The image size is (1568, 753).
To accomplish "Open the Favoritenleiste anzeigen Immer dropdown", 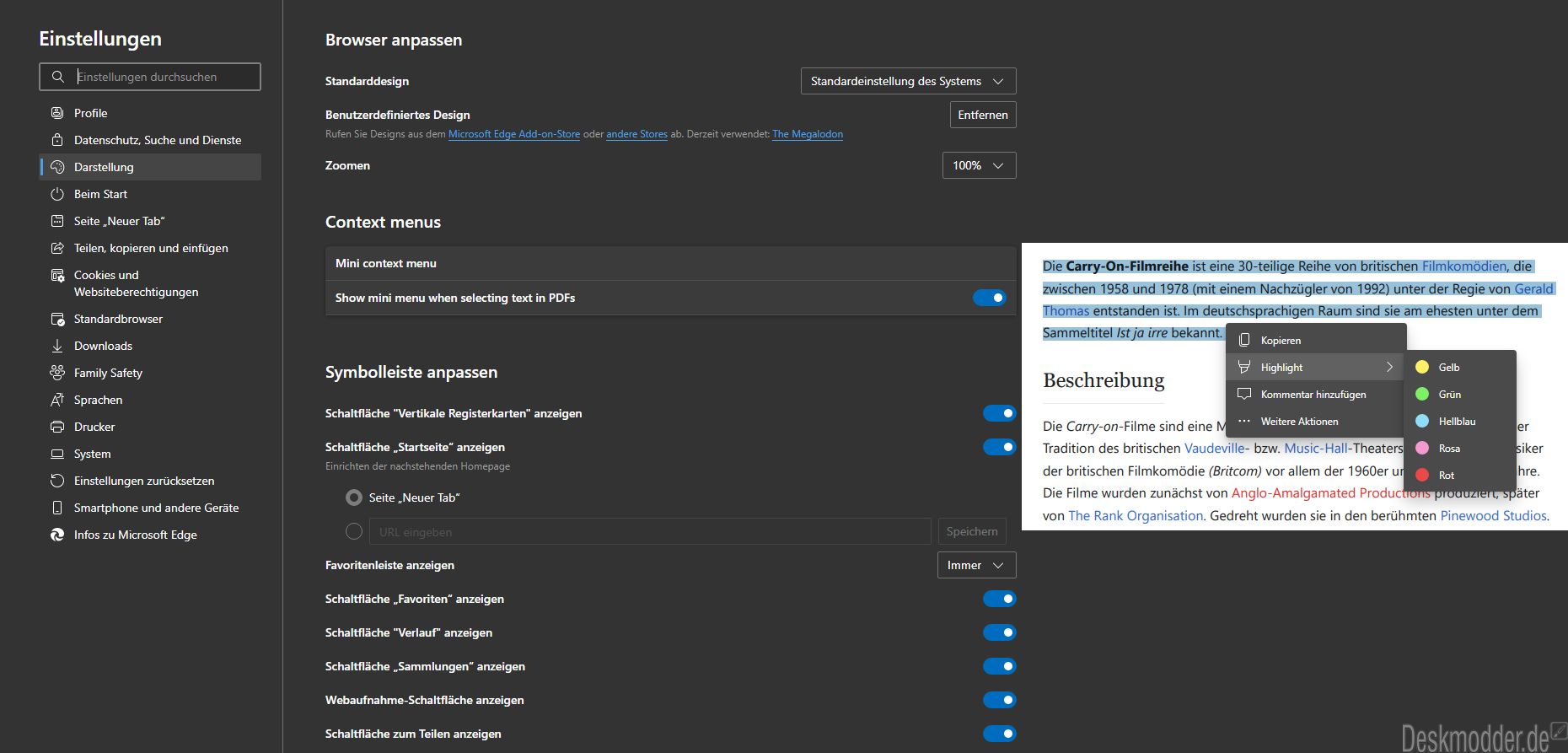I will click(976, 565).
